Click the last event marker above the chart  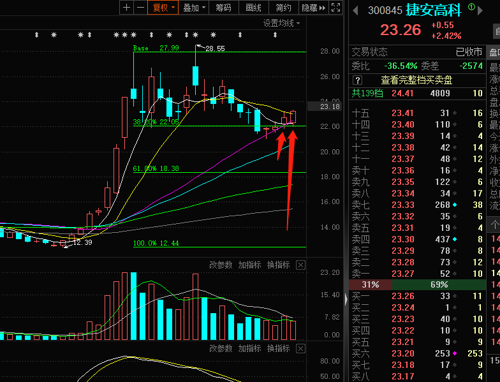[x=275, y=35]
